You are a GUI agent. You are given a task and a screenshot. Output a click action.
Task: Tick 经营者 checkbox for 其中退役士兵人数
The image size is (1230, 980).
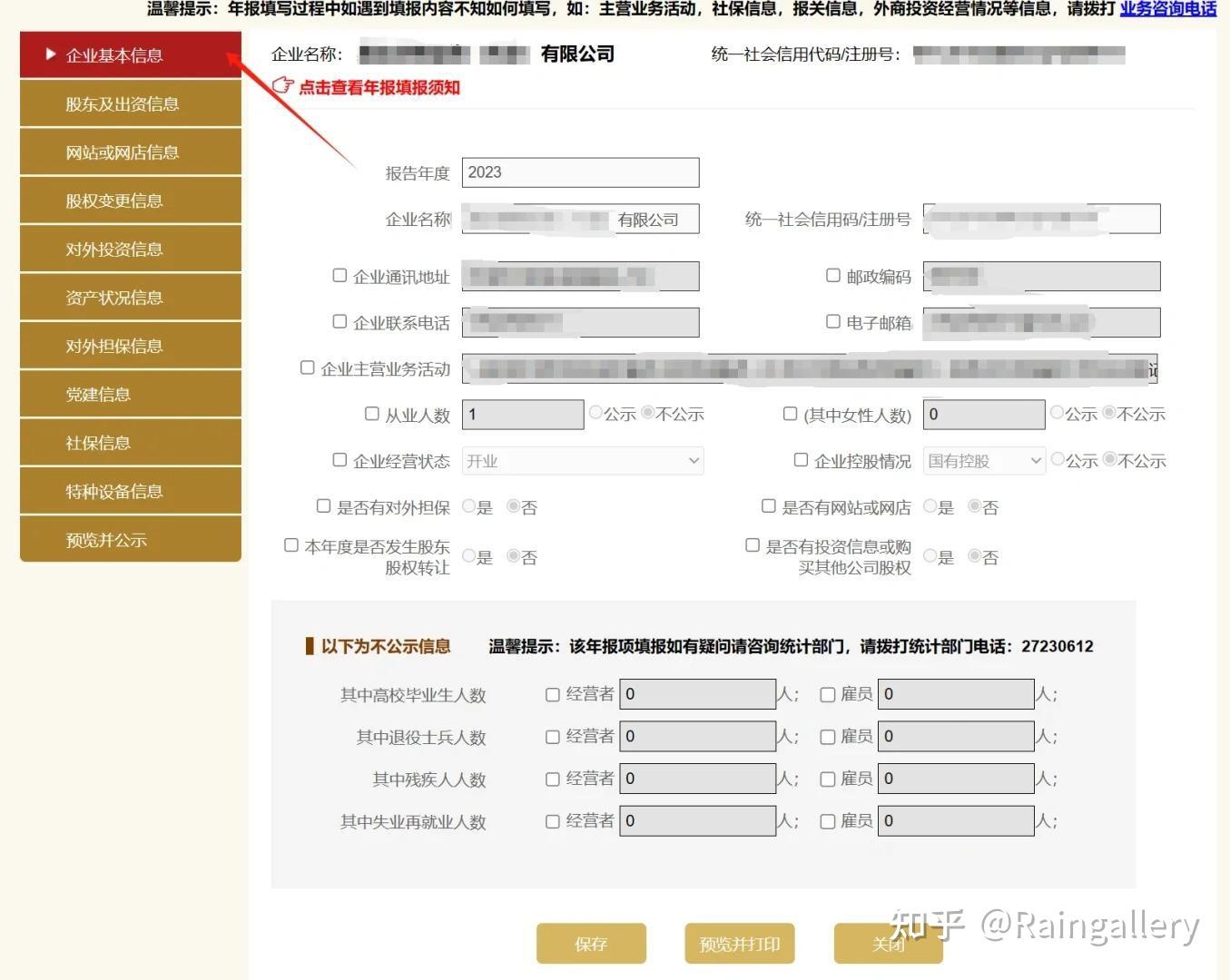pyautogui.click(x=552, y=737)
